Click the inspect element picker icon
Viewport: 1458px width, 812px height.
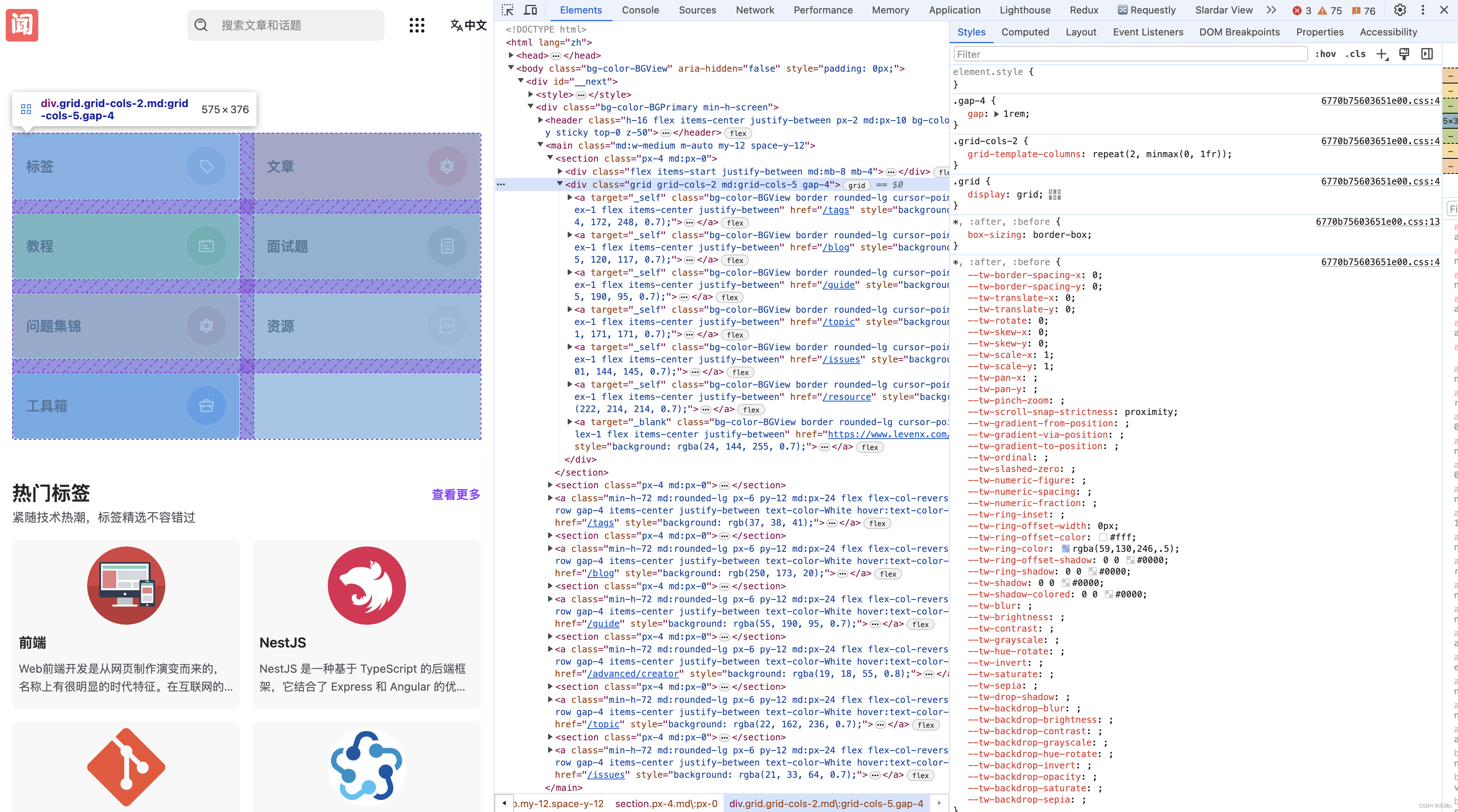coord(507,10)
